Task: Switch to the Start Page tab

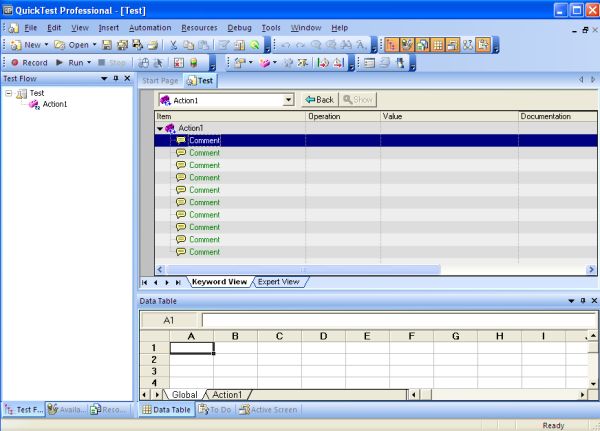Action: click(x=160, y=81)
